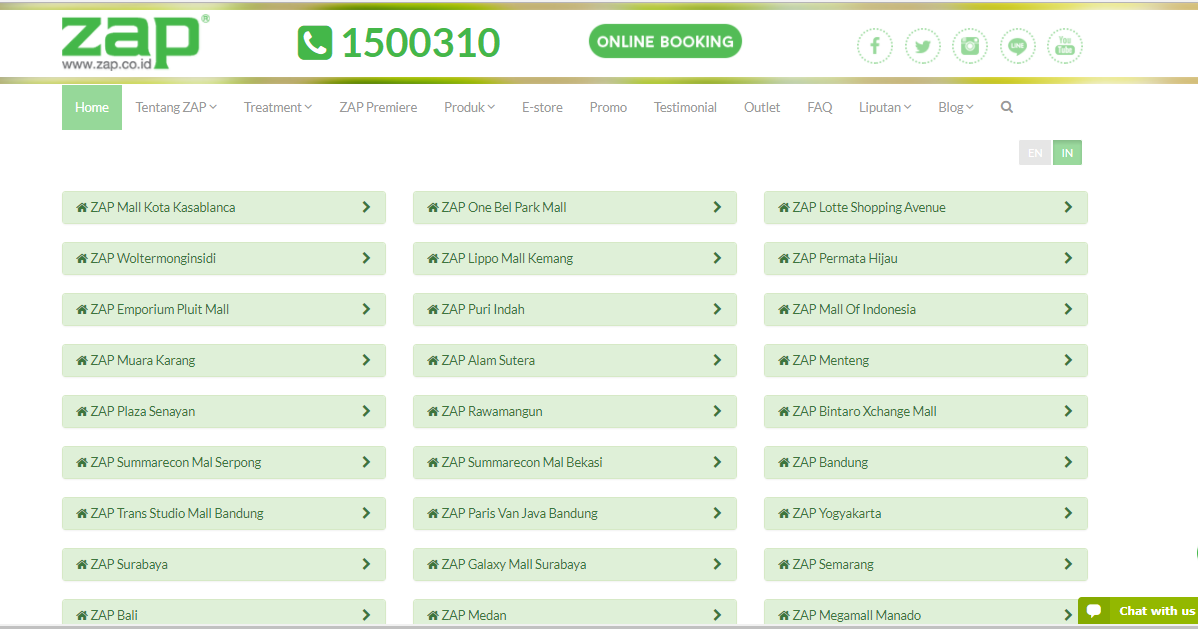
Task: Open the FAQ menu item
Action: point(820,107)
